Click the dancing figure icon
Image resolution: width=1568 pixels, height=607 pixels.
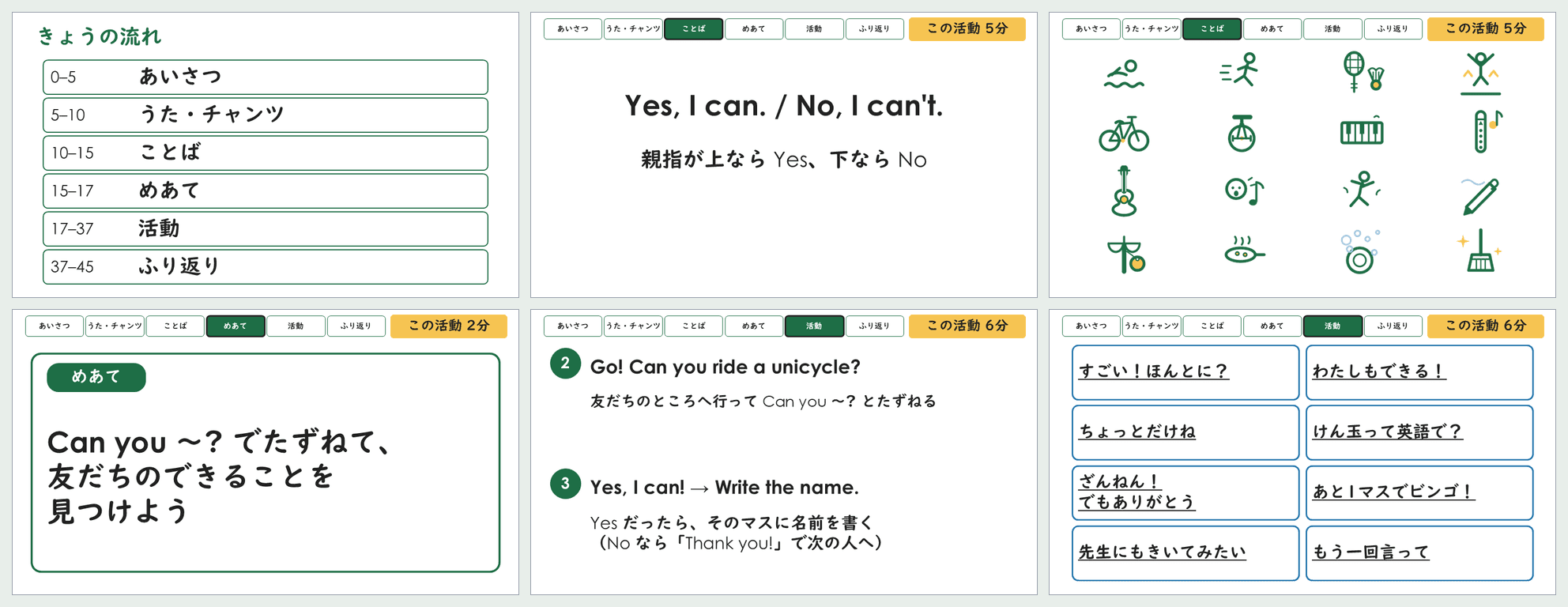[1361, 190]
